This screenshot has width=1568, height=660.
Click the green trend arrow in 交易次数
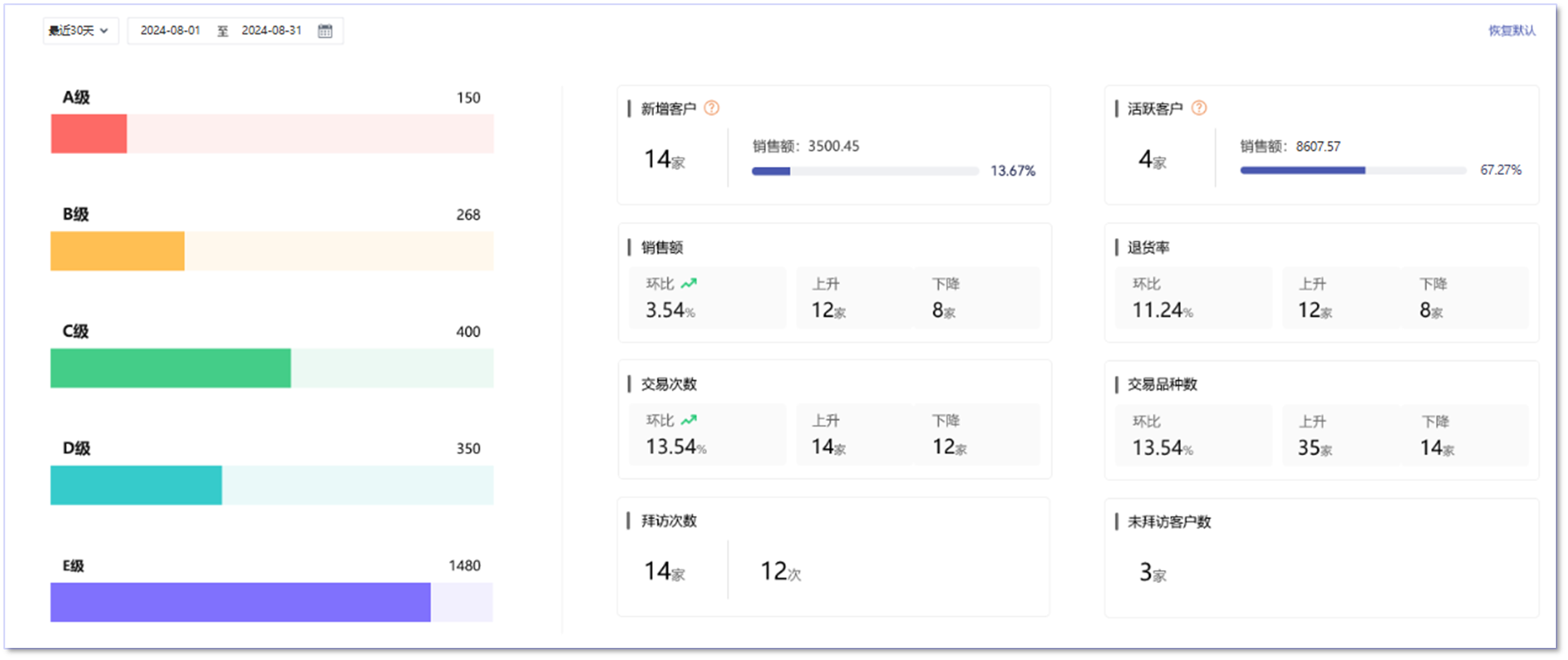coord(689,420)
